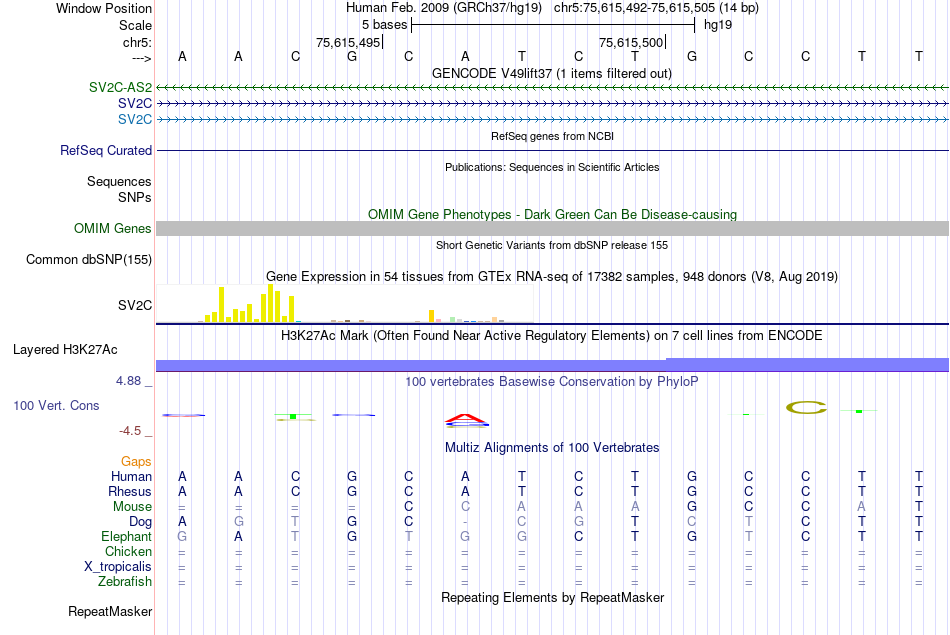Viewport: 950px width, 635px height.
Task: Click the orange Gaps label
Action: click(x=136, y=462)
